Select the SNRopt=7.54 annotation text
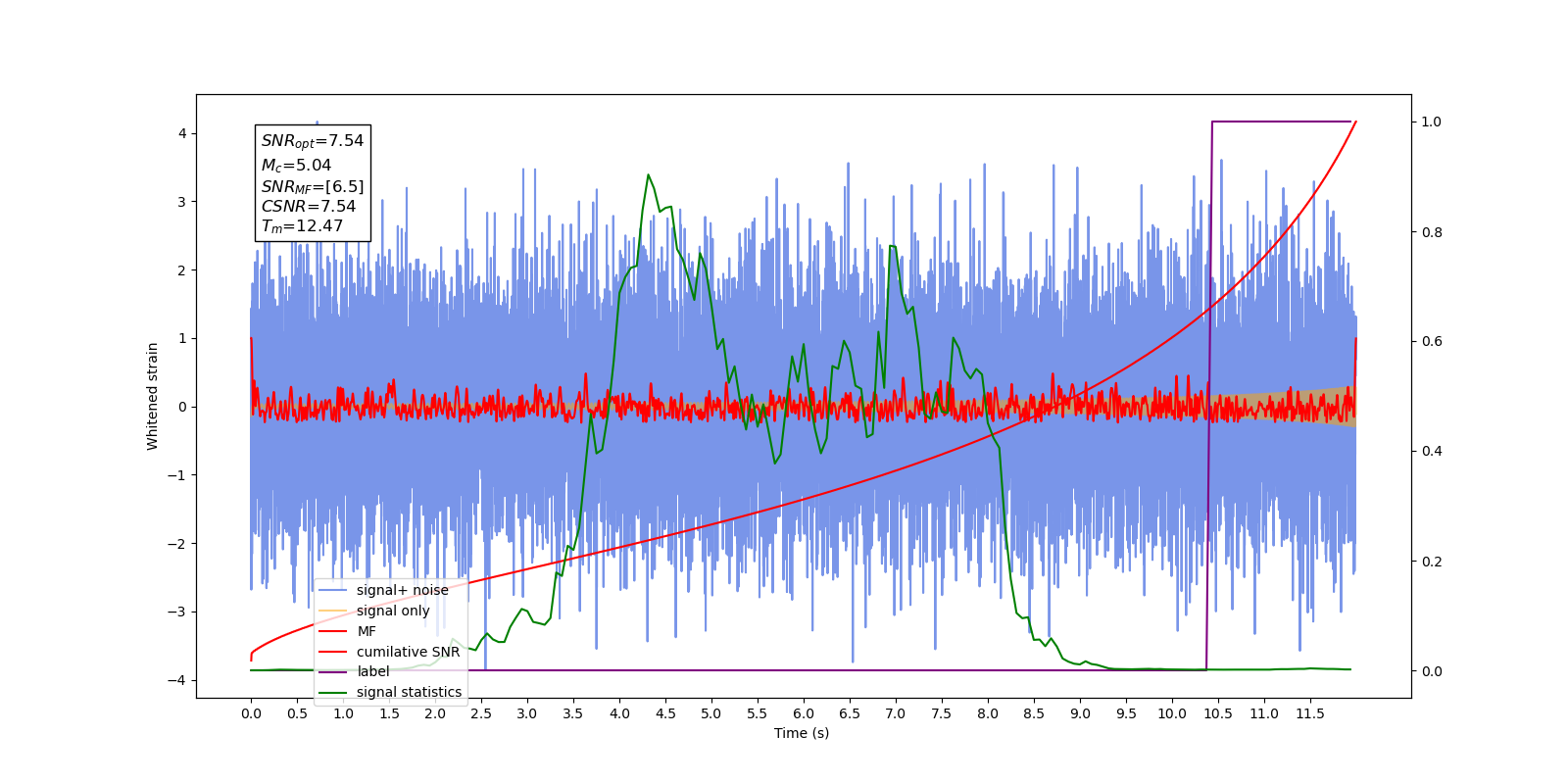This screenshot has width=1568, height=784. (x=313, y=141)
